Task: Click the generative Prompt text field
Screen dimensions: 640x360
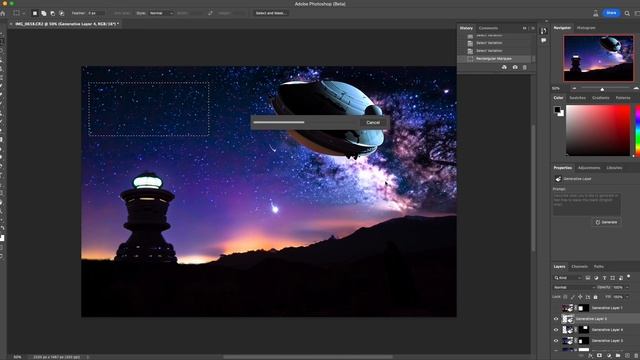Action: (587, 204)
